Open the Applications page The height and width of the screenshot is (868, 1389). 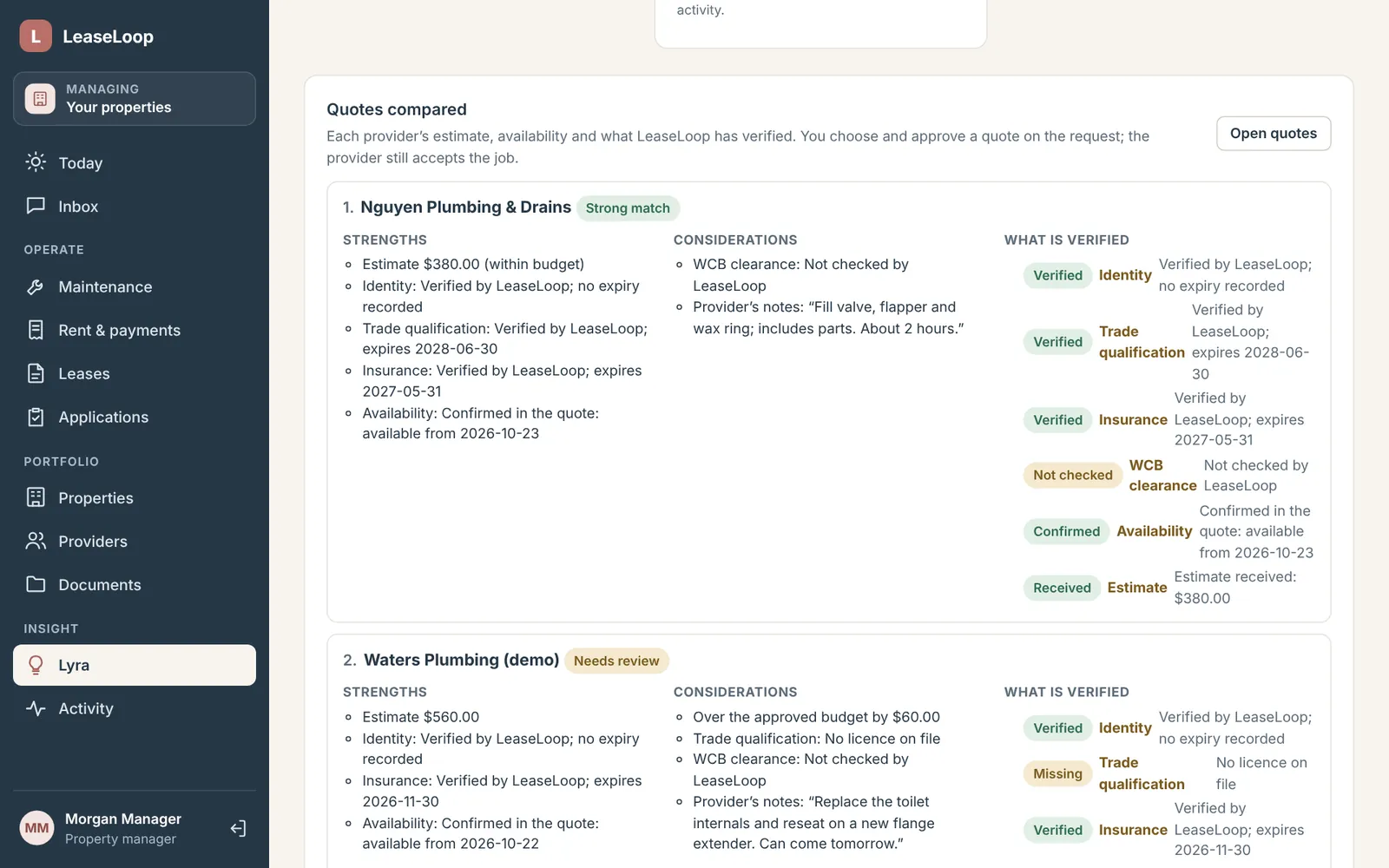(135, 417)
